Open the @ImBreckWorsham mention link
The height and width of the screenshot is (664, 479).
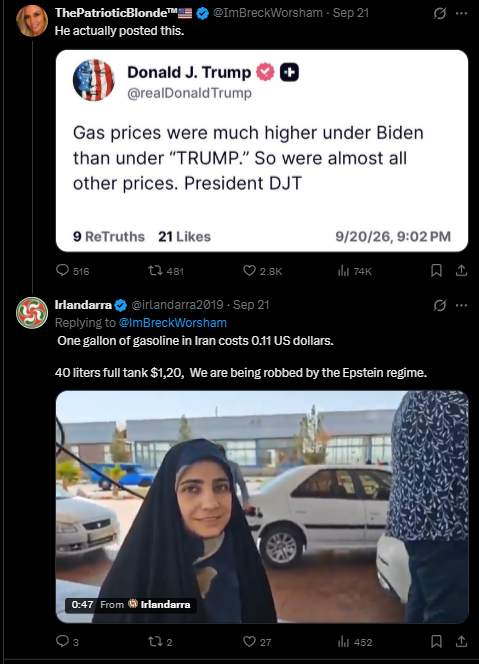coord(173,323)
